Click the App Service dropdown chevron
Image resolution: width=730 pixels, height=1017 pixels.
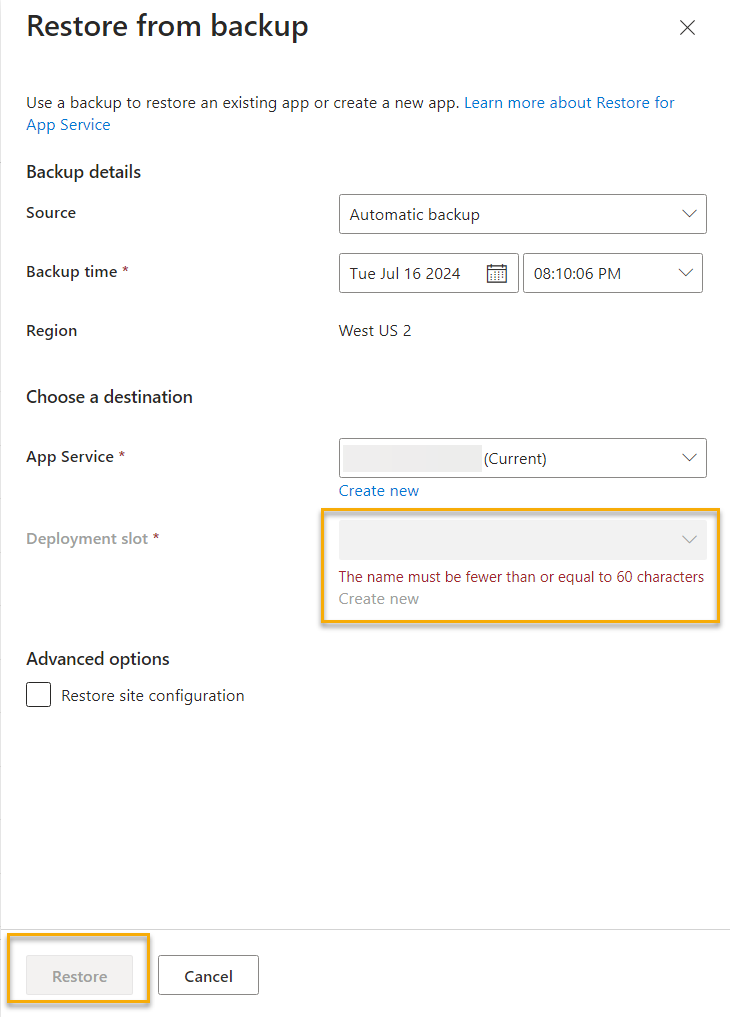[x=689, y=458]
